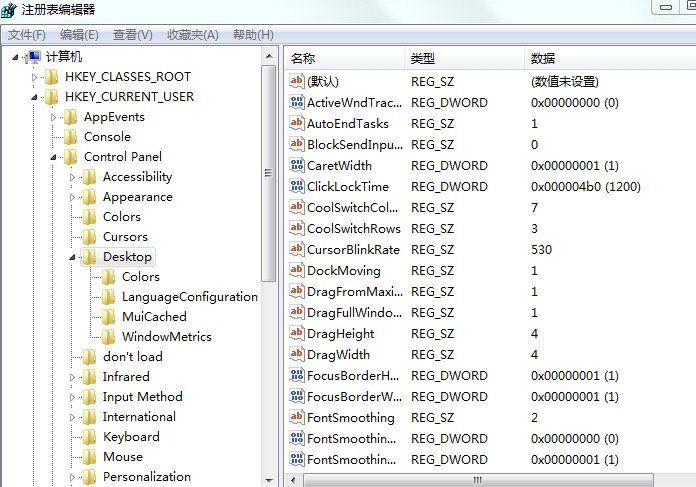The width and height of the screenshot is (696, 487).
Task: Click the FontSmoothing string value icon
Action: pyautogui.click(x=296, y=417)
